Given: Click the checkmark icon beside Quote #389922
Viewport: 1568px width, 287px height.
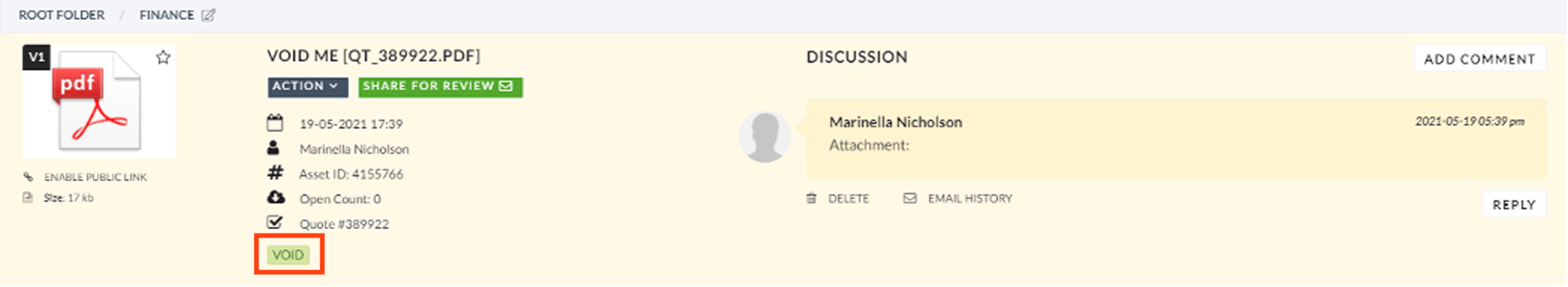Looking at the screenshot, I should [x=275, y=222].
